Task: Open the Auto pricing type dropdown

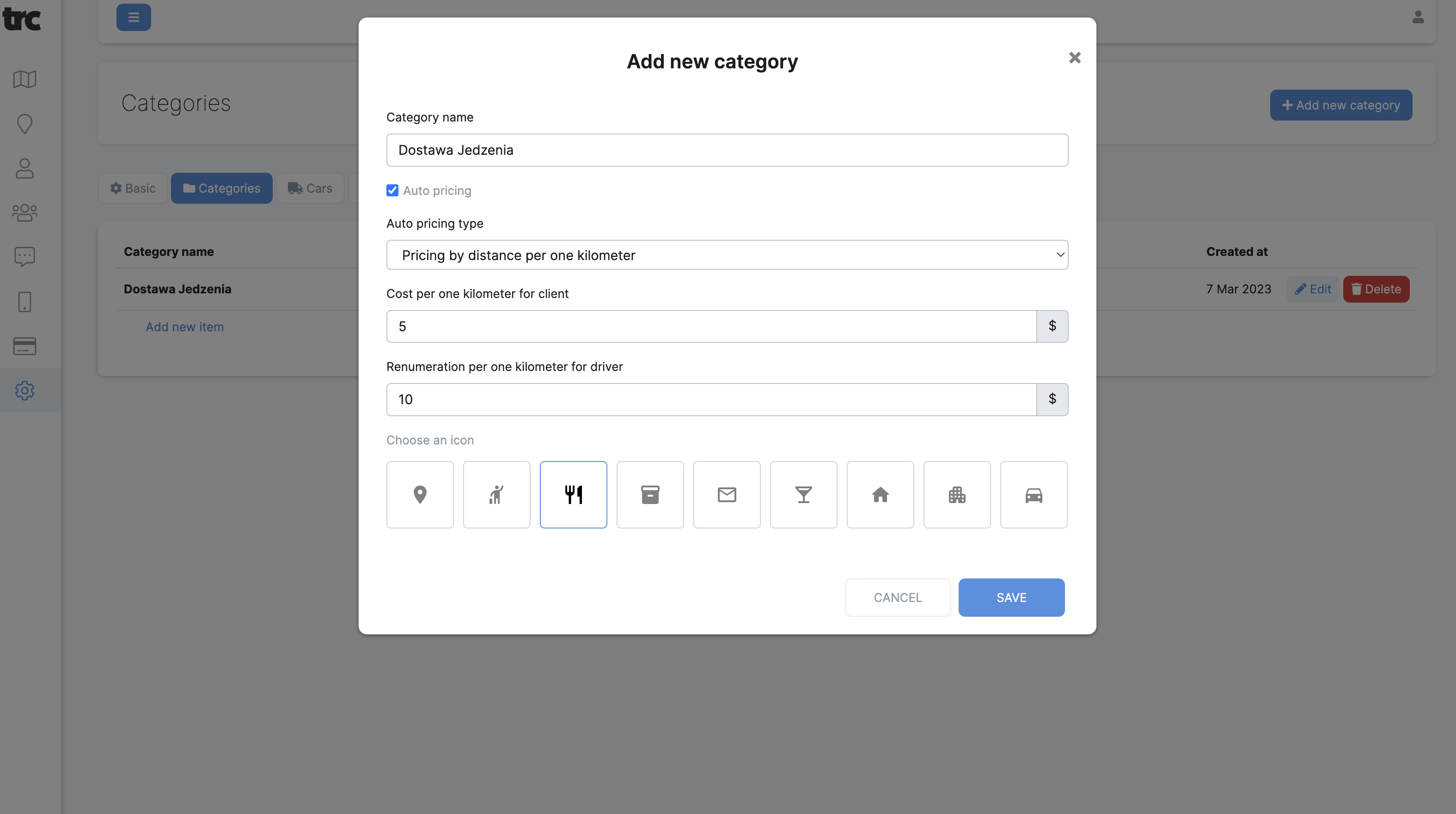Action: pos(727,255)
